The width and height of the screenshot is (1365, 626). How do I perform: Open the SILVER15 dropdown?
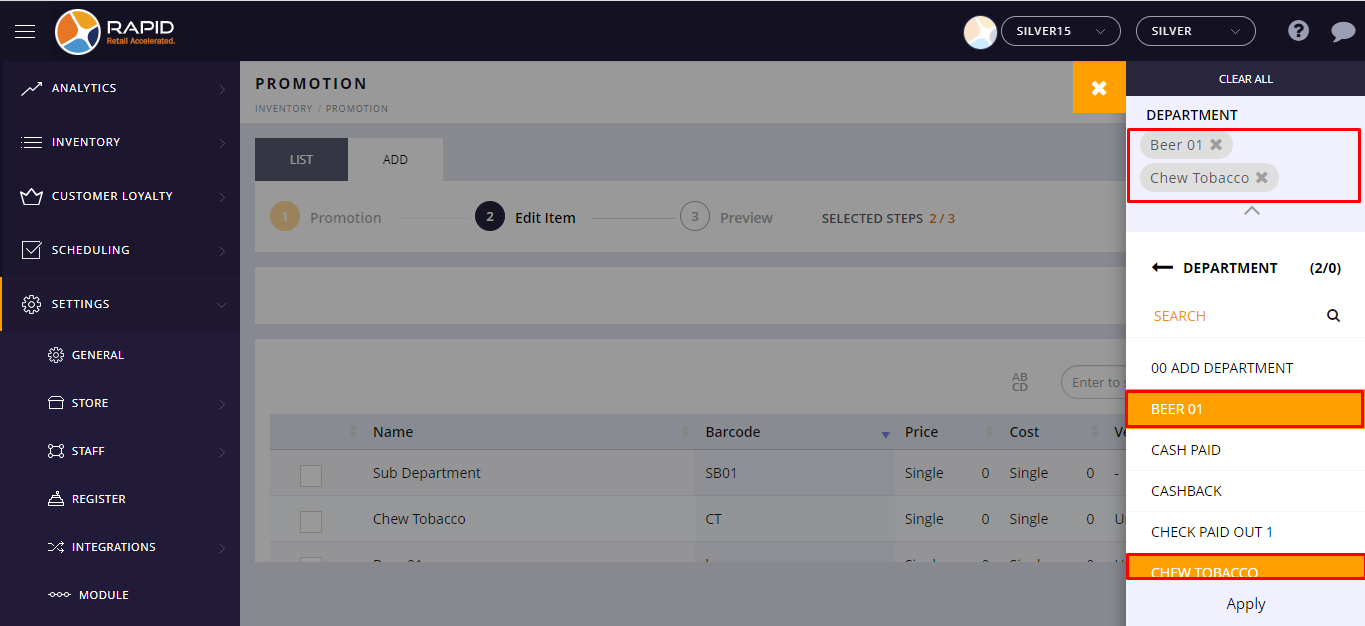coord(1060,32)
